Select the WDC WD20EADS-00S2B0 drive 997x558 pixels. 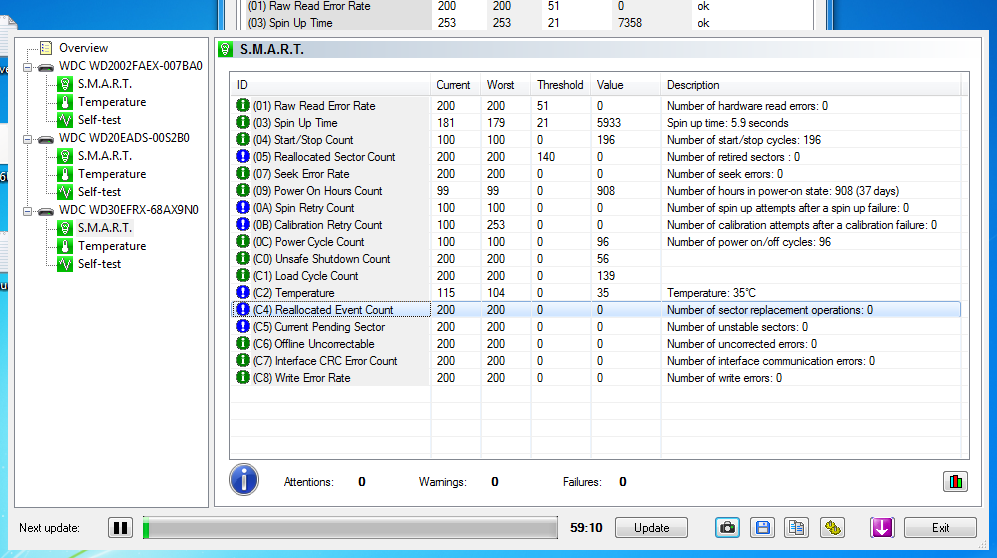point(124,137)
